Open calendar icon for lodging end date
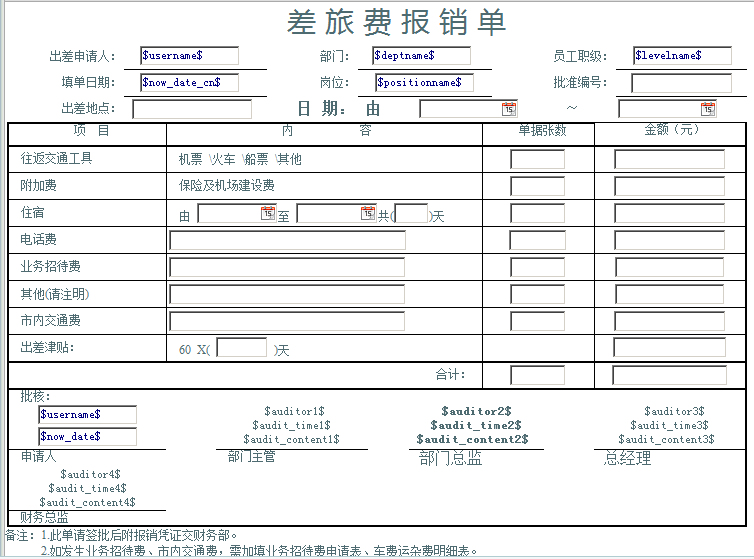 [x=367, y=213]
